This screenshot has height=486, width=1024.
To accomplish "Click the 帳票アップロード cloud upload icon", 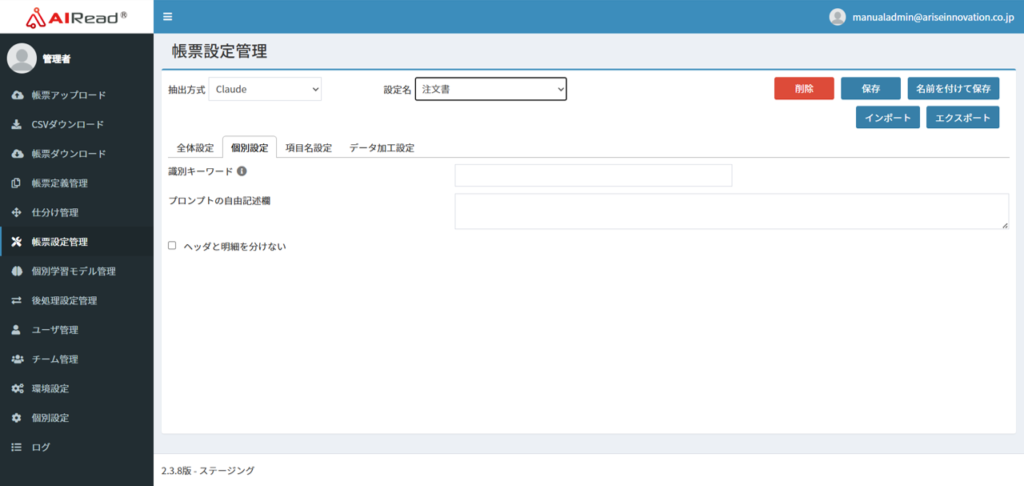I will [16, 95].
